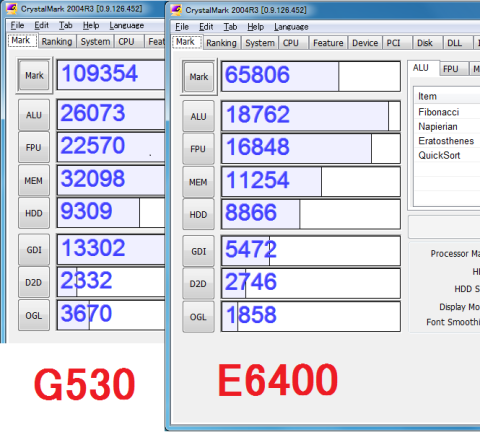Run HDD benchmark in G530 window
The width and height of the screenshot is (480, 432).
pyautogui.click(x=34, y=213)
